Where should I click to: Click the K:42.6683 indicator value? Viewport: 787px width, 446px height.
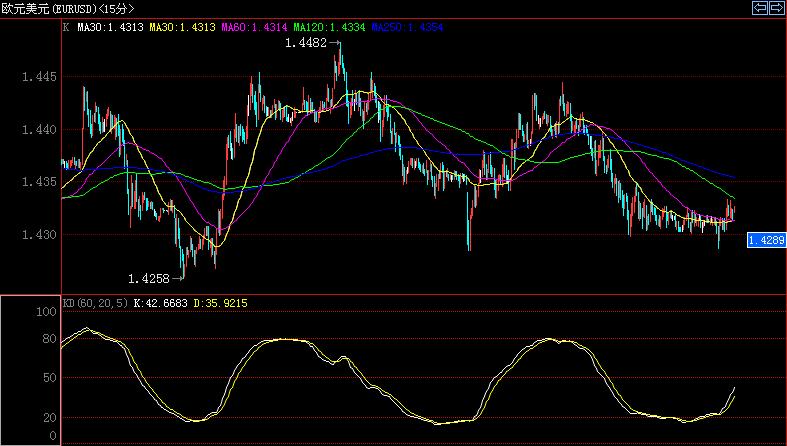point(161,303)
